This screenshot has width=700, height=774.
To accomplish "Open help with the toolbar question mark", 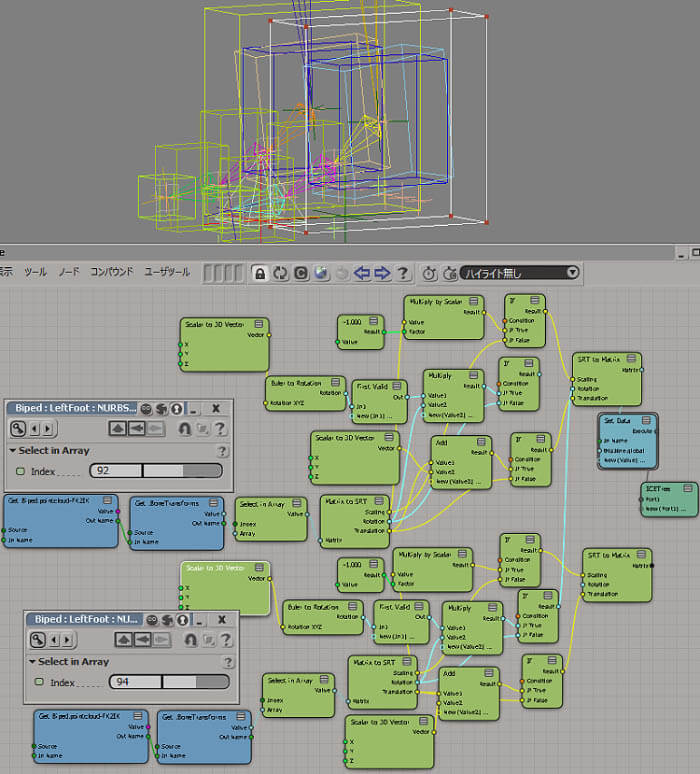I will pos(403,273).
